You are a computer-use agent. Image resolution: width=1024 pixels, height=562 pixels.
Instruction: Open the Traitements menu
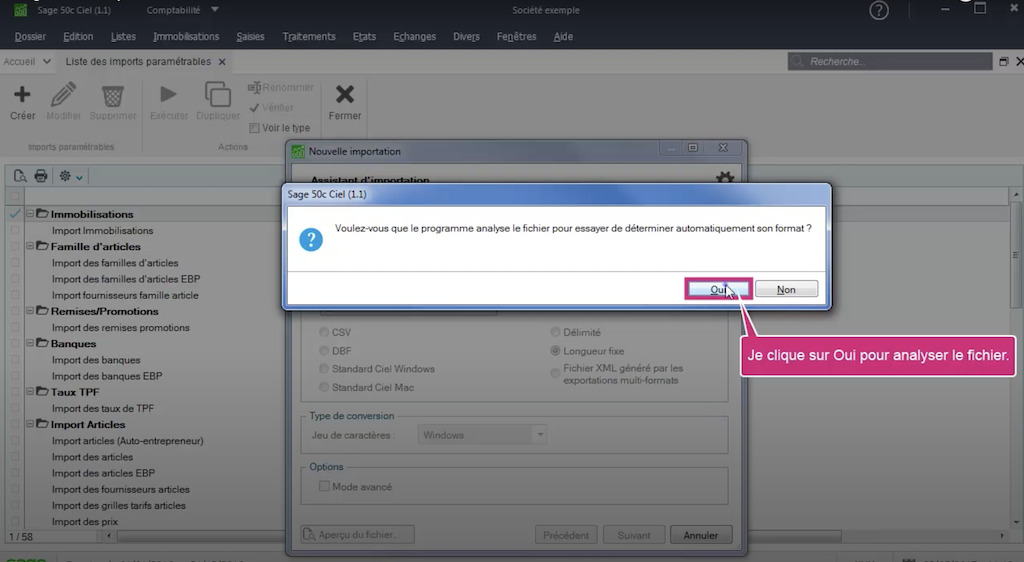309,37
